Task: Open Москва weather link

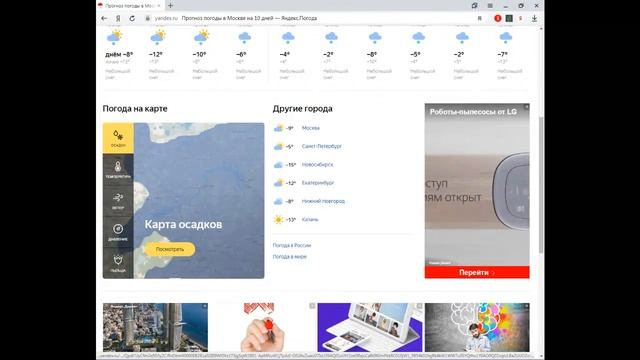Action: pyautogui.click(x=311, y=128)
